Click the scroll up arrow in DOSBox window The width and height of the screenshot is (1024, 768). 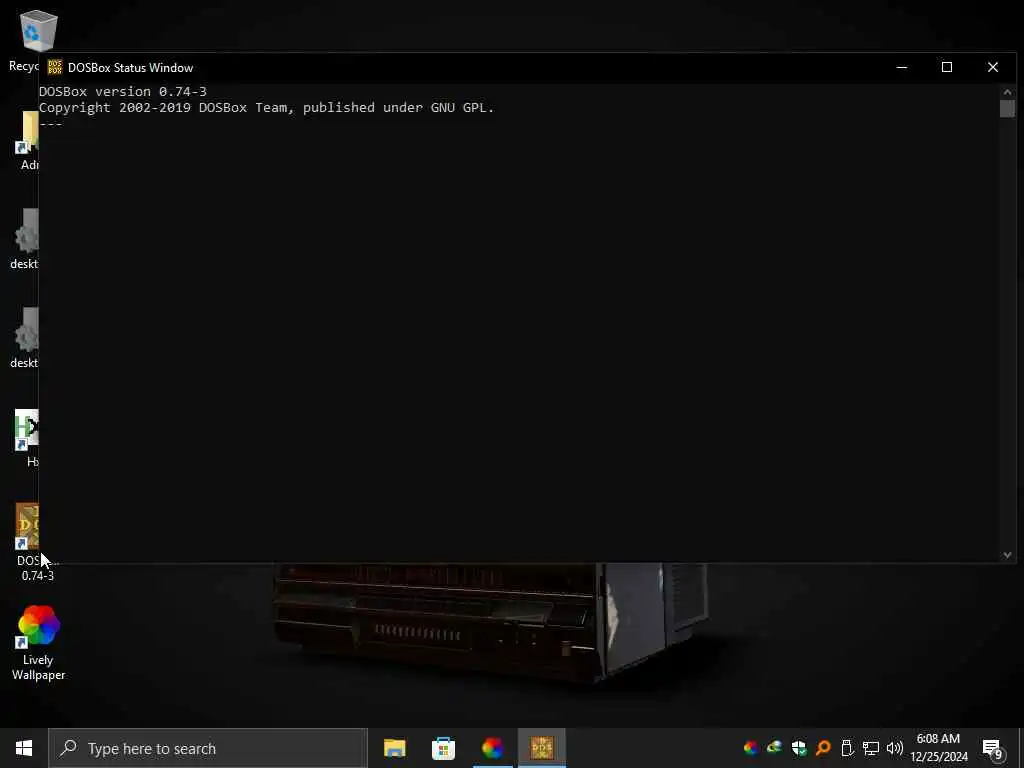1007,91
